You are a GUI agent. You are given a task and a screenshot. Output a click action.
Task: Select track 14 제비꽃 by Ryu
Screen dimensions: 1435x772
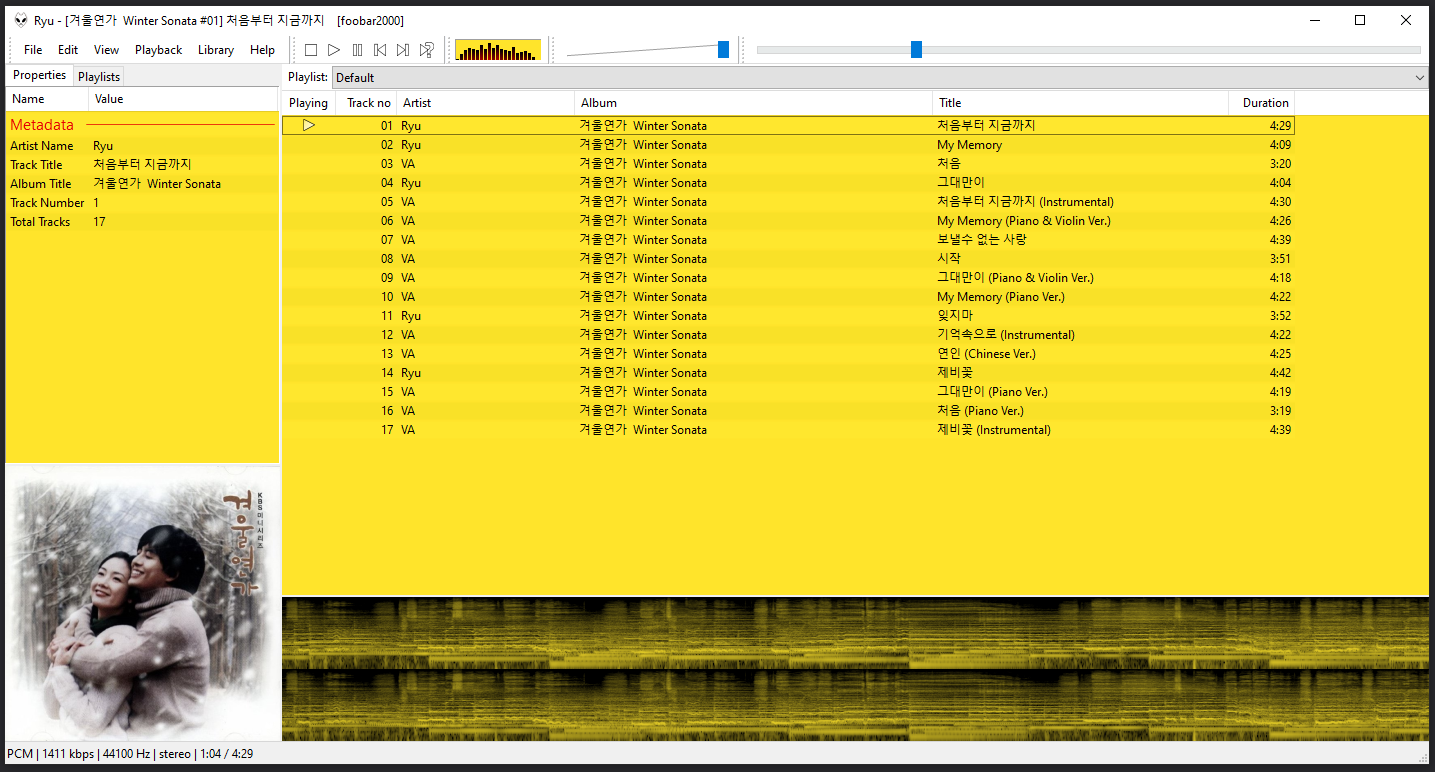click(788, 373)
